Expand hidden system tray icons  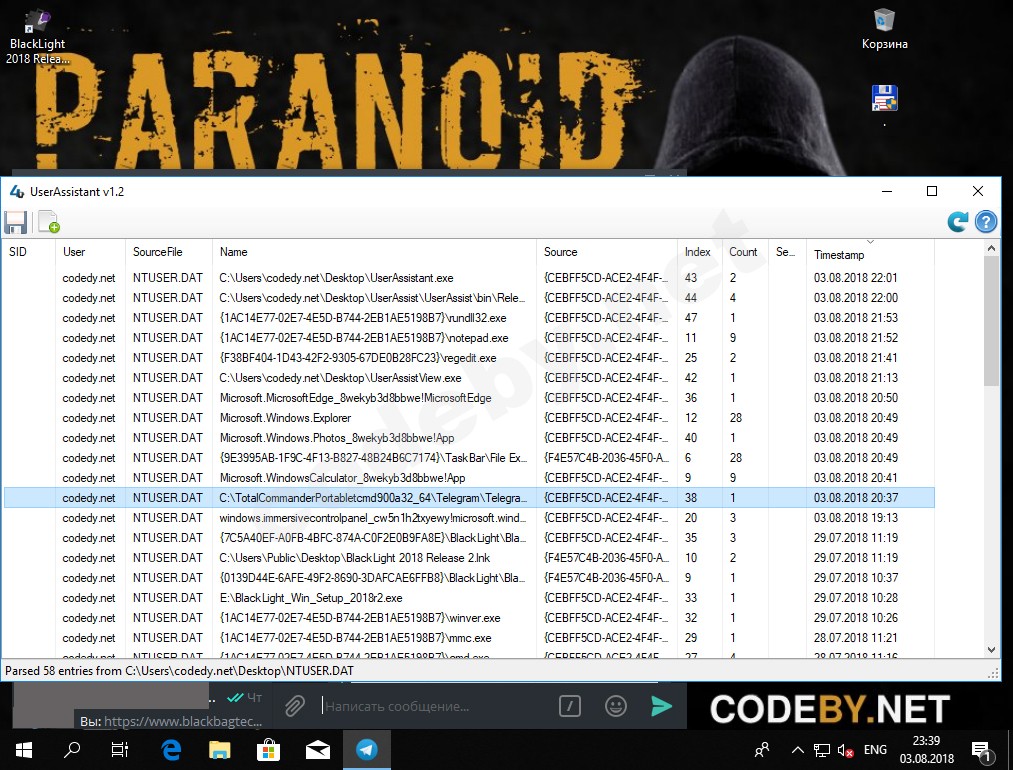[x=797, y=749]
